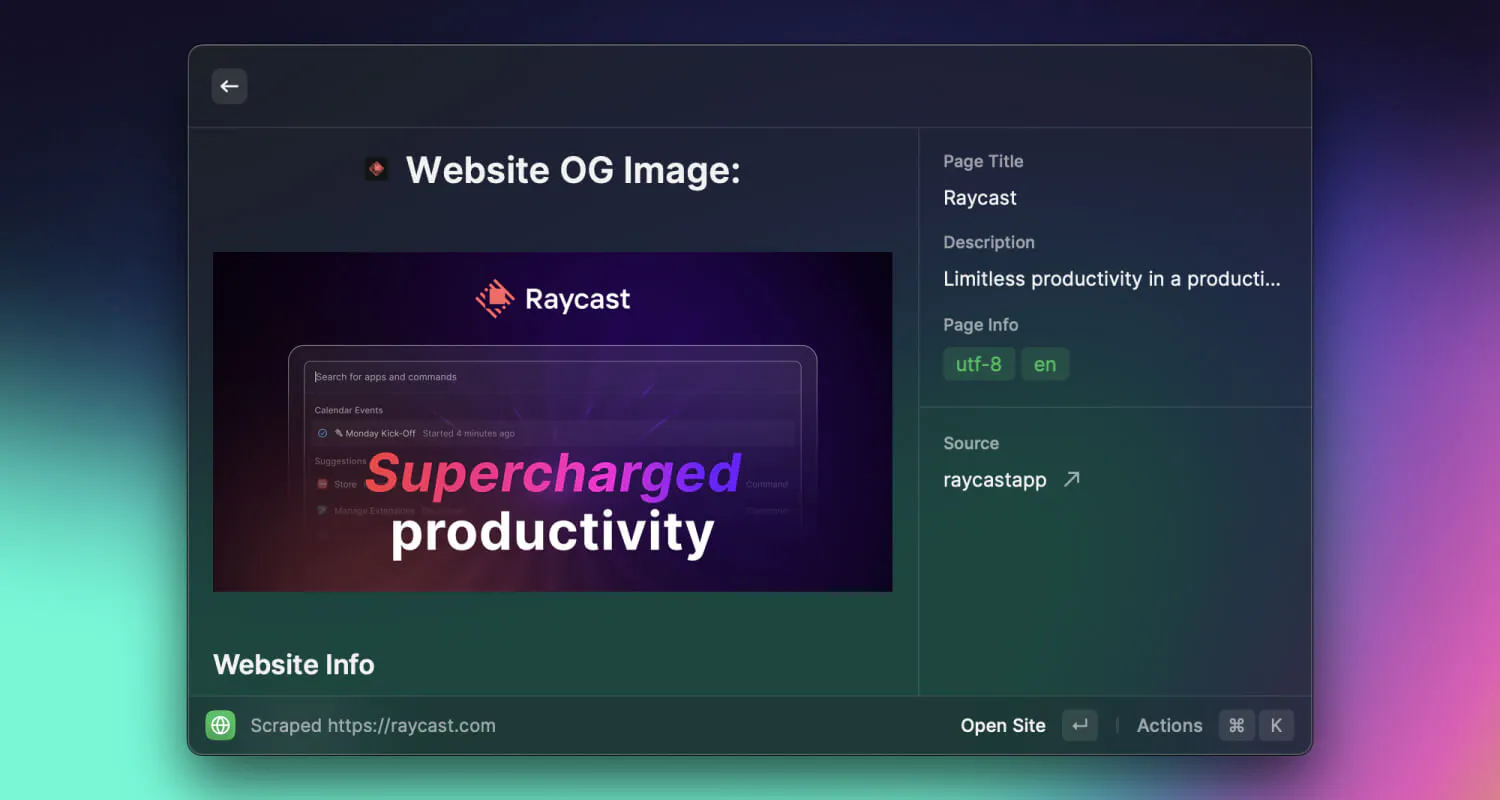Viewport: 1500px width, 800px height.
Task: Click the Description label
Action: point(989,242)
